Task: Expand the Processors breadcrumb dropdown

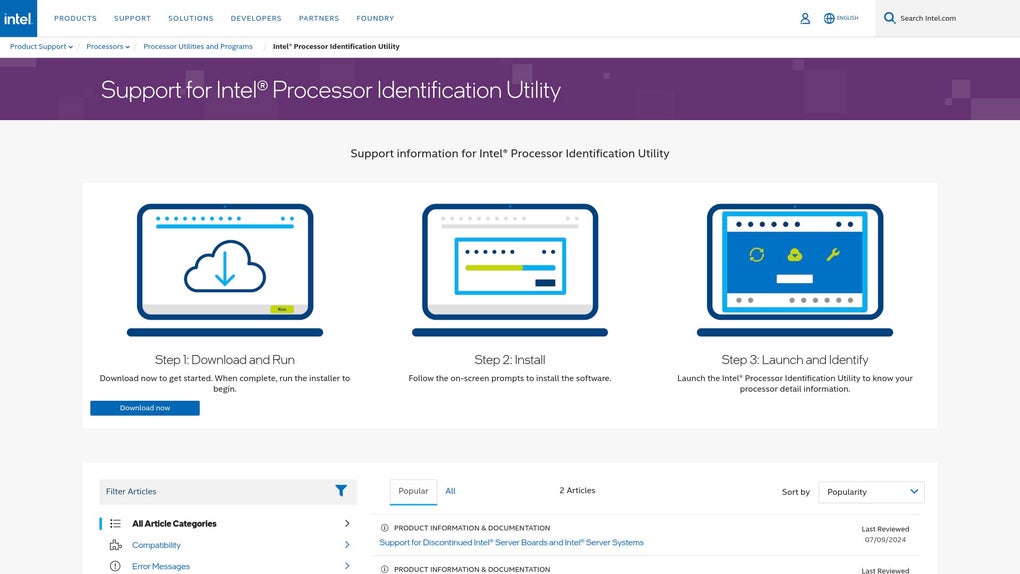Action: tap(108, 46)
